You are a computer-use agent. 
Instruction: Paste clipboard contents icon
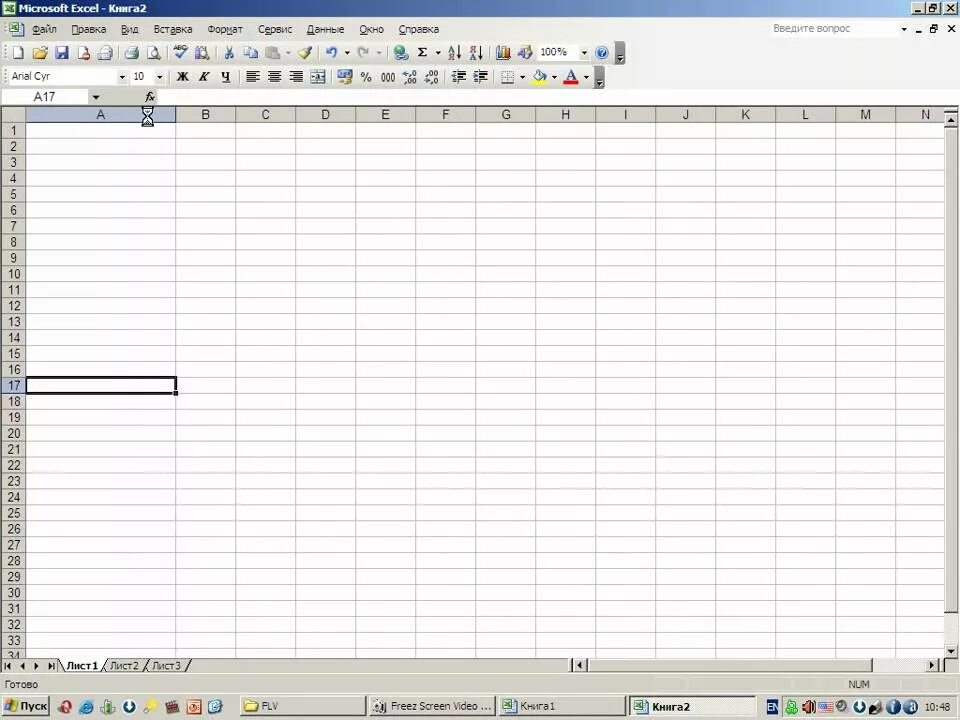click(x=272, y=53)
